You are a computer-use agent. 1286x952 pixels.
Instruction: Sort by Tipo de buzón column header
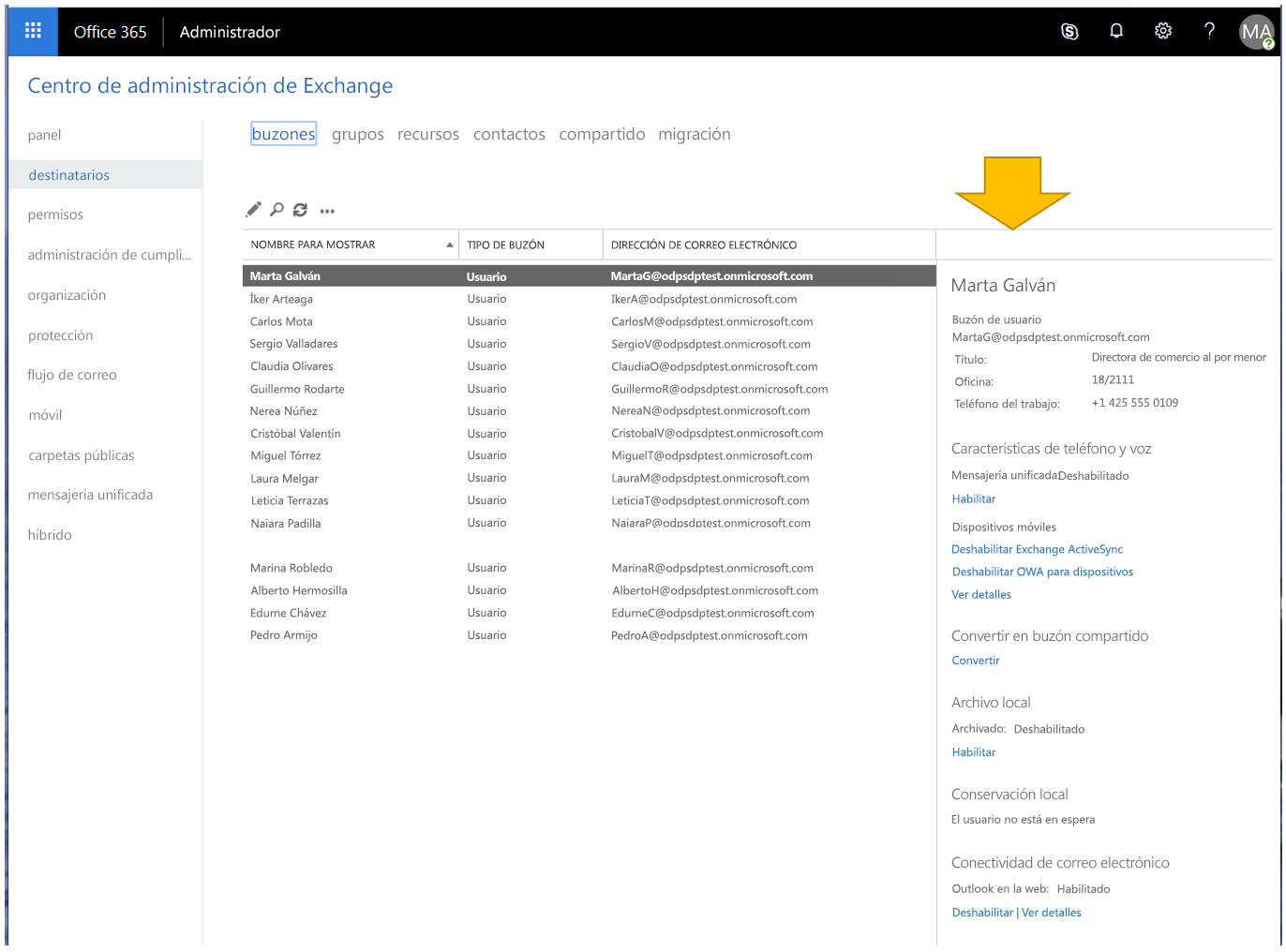coord(506,245)
